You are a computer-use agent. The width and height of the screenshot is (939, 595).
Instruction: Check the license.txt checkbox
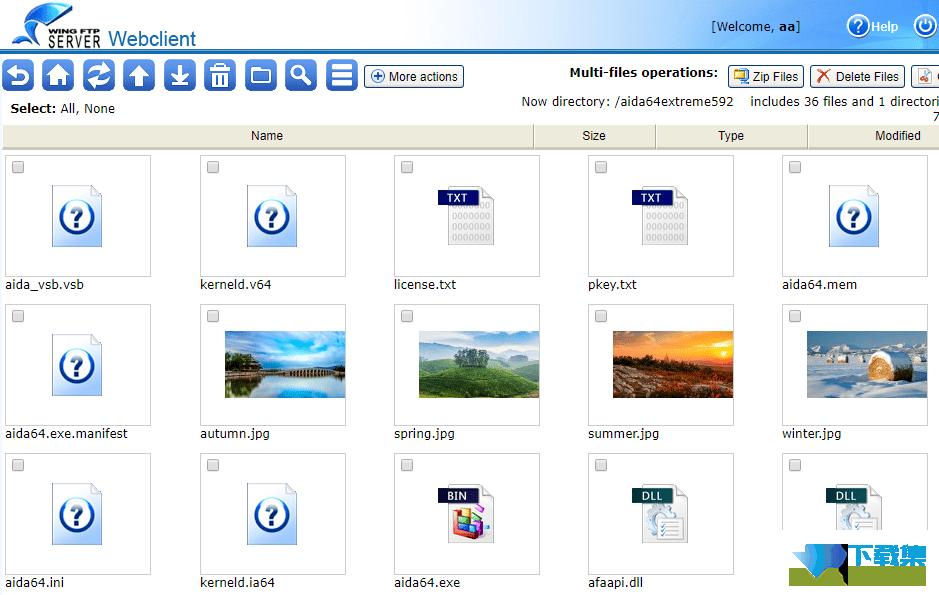pos(407,167)
